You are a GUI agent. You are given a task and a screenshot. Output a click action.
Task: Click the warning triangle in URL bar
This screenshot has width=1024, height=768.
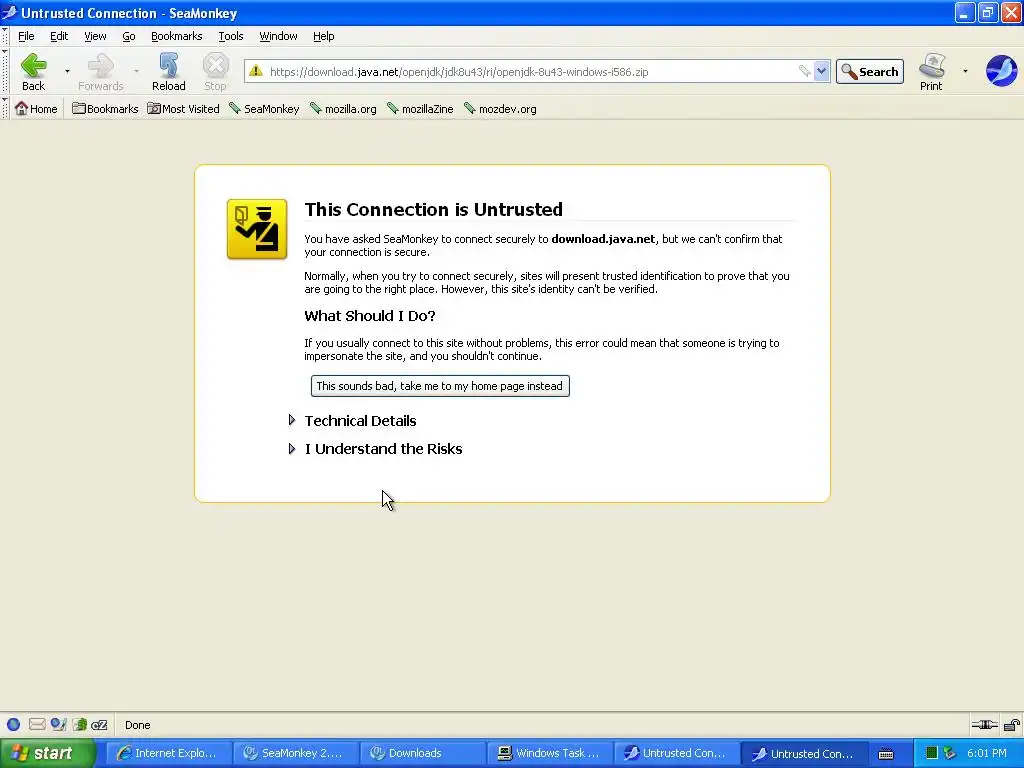coord(256,71)
